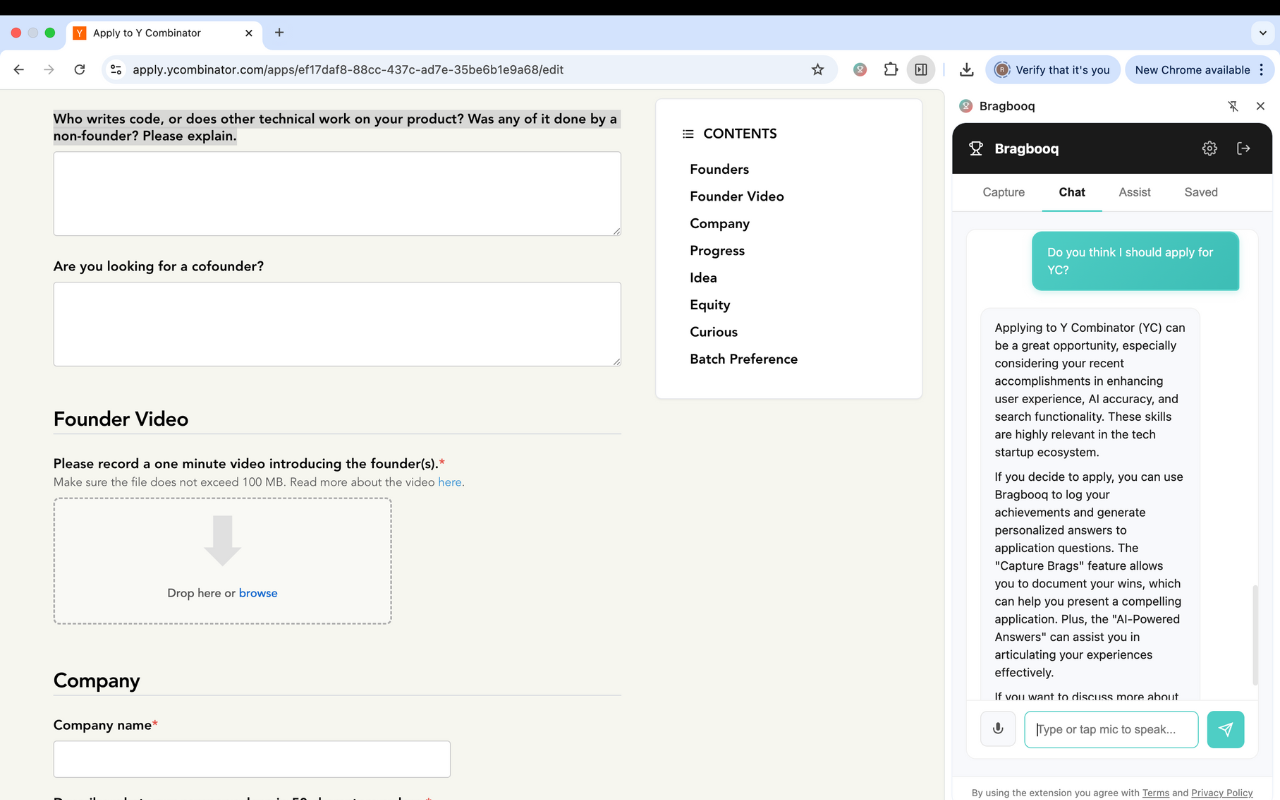Click the Bragbooq panel title icon
Image resolution: width=1280 pixels, height=800 pixels.
tap(965, 106)
